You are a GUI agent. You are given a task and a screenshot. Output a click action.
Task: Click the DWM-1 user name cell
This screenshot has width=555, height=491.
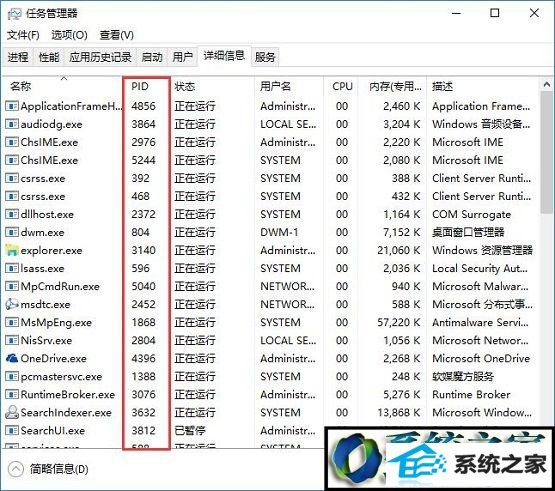point(279,232)
